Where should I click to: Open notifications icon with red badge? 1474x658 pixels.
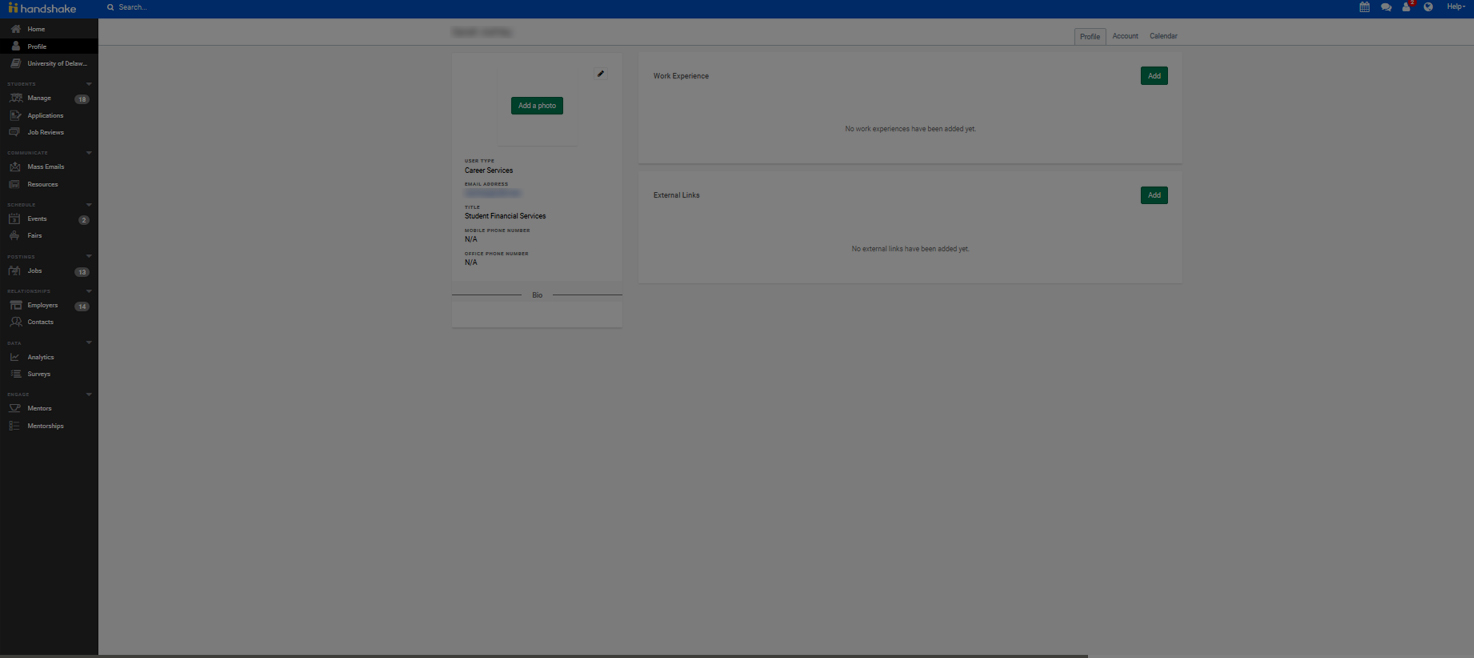tap(1407, 6)
